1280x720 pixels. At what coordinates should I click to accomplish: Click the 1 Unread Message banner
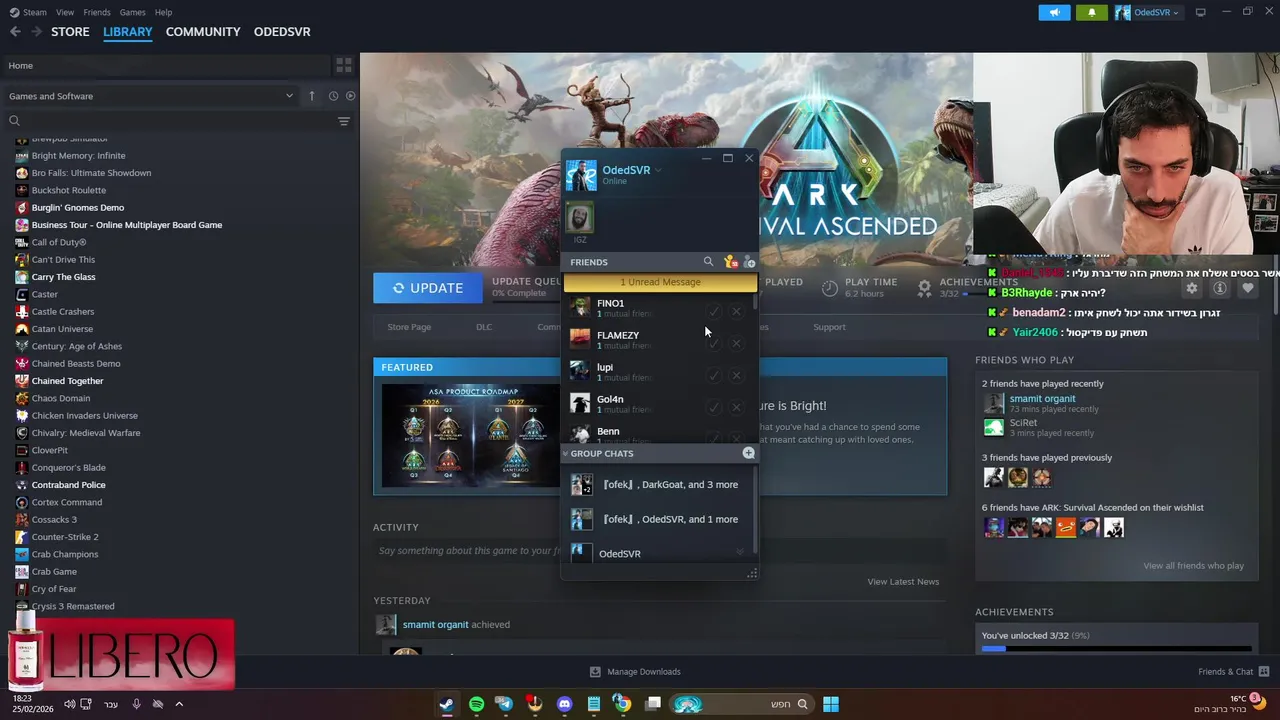(660, 282)
